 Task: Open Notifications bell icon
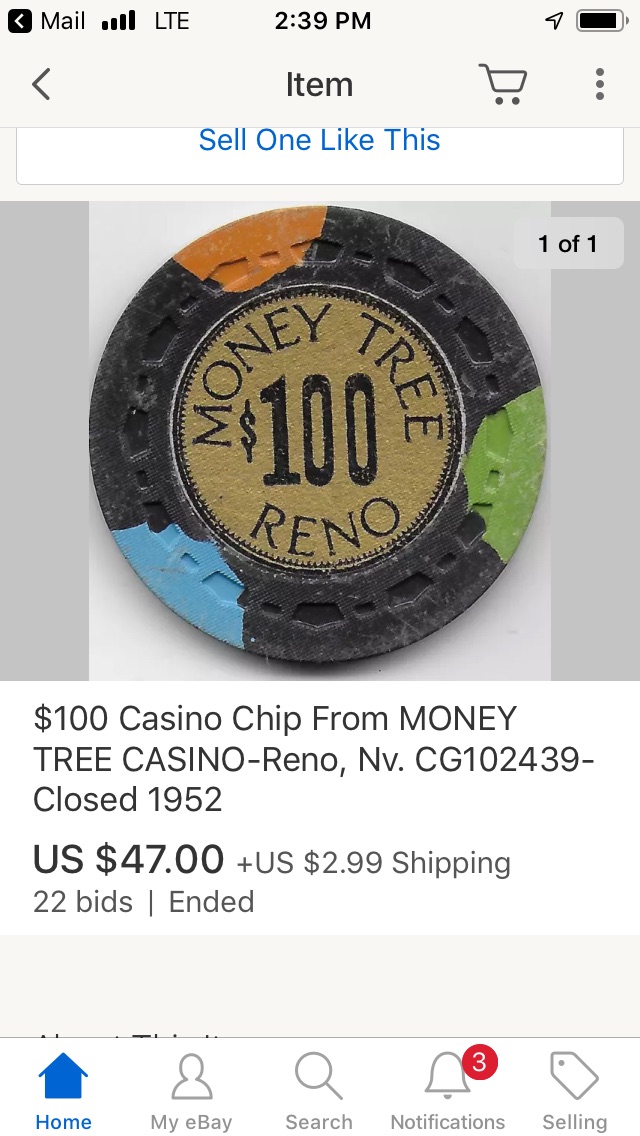pyautogui.click(x=447, y=1077)
